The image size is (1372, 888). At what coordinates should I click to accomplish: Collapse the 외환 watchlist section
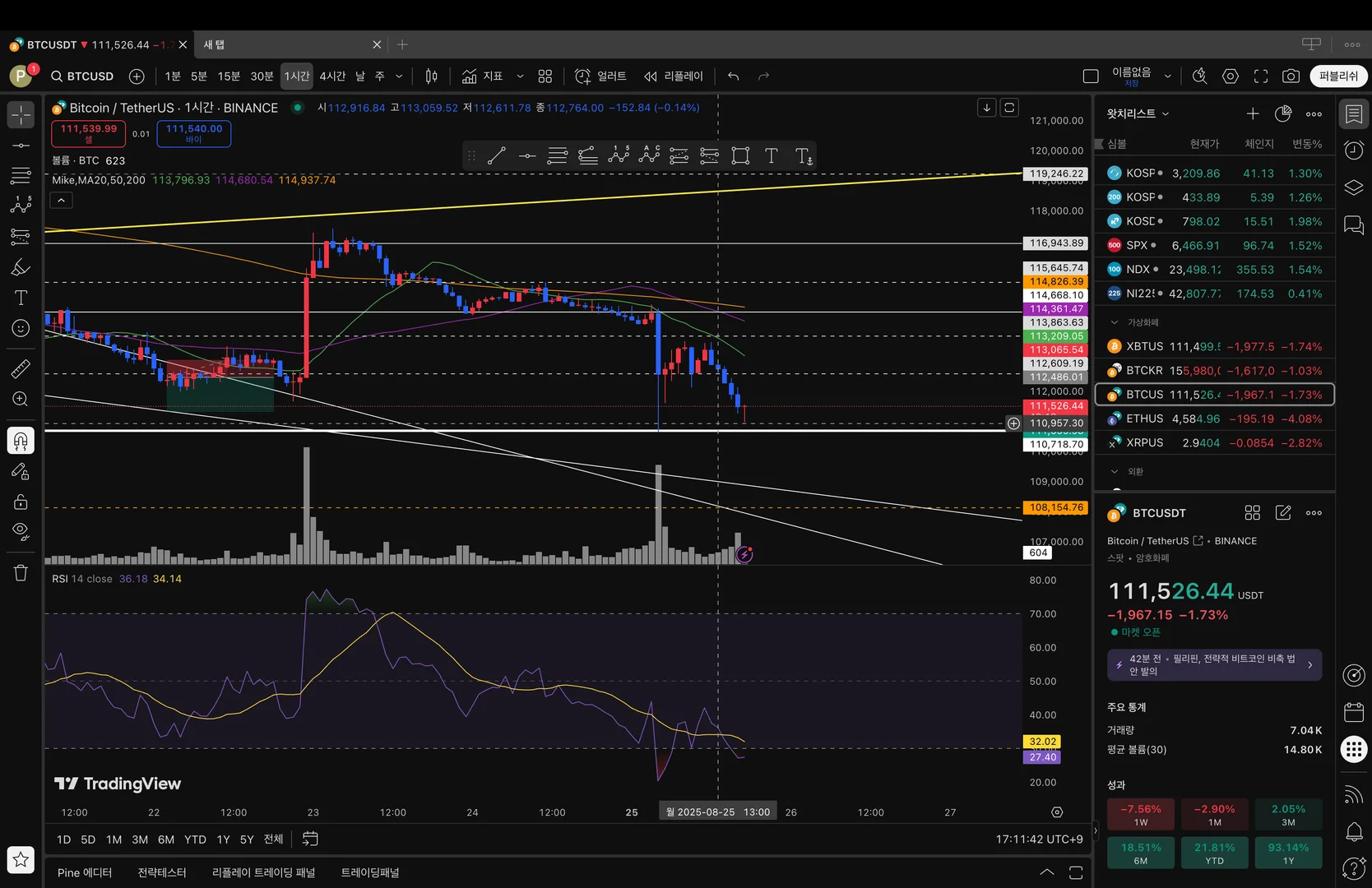1115,471
